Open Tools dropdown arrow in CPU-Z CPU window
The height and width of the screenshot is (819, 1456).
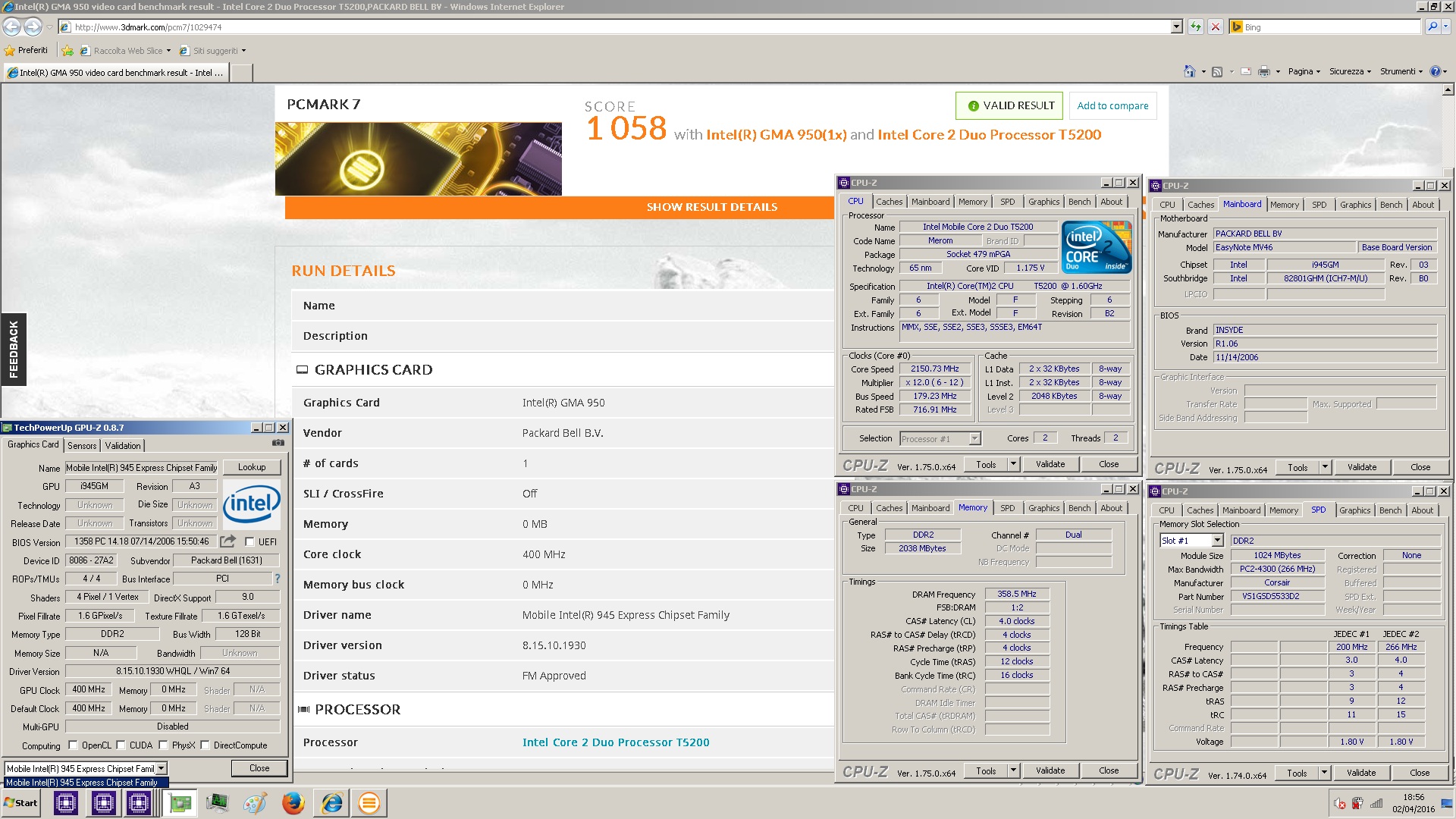click(x=1012, y=464)
